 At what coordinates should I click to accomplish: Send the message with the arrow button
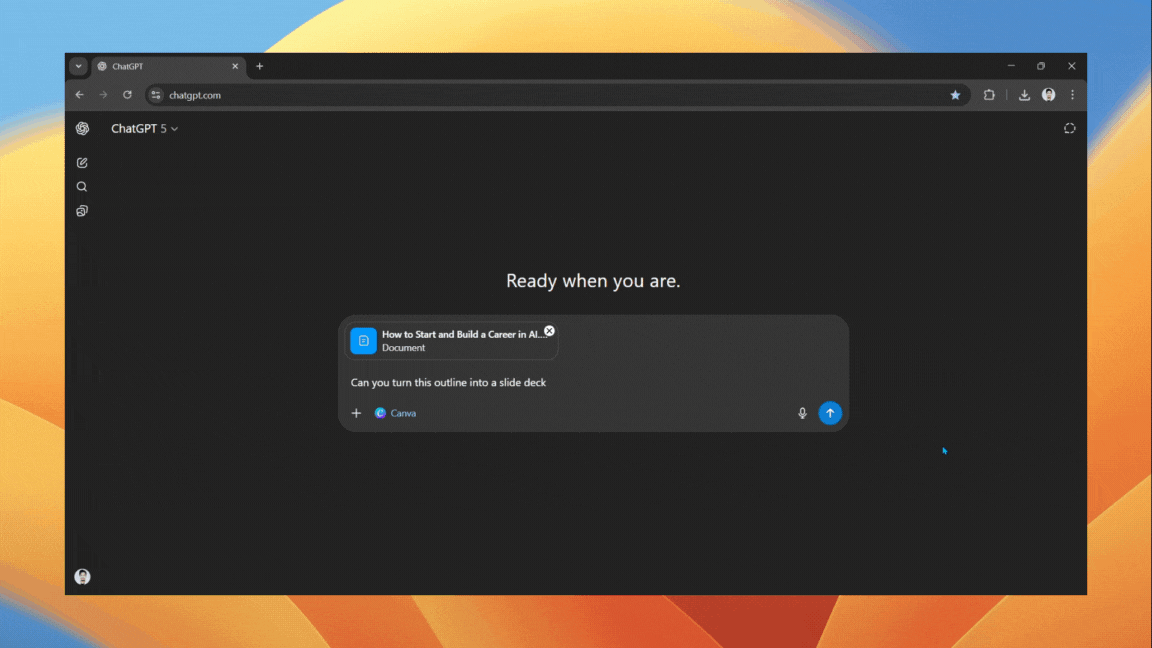[830, 412]
